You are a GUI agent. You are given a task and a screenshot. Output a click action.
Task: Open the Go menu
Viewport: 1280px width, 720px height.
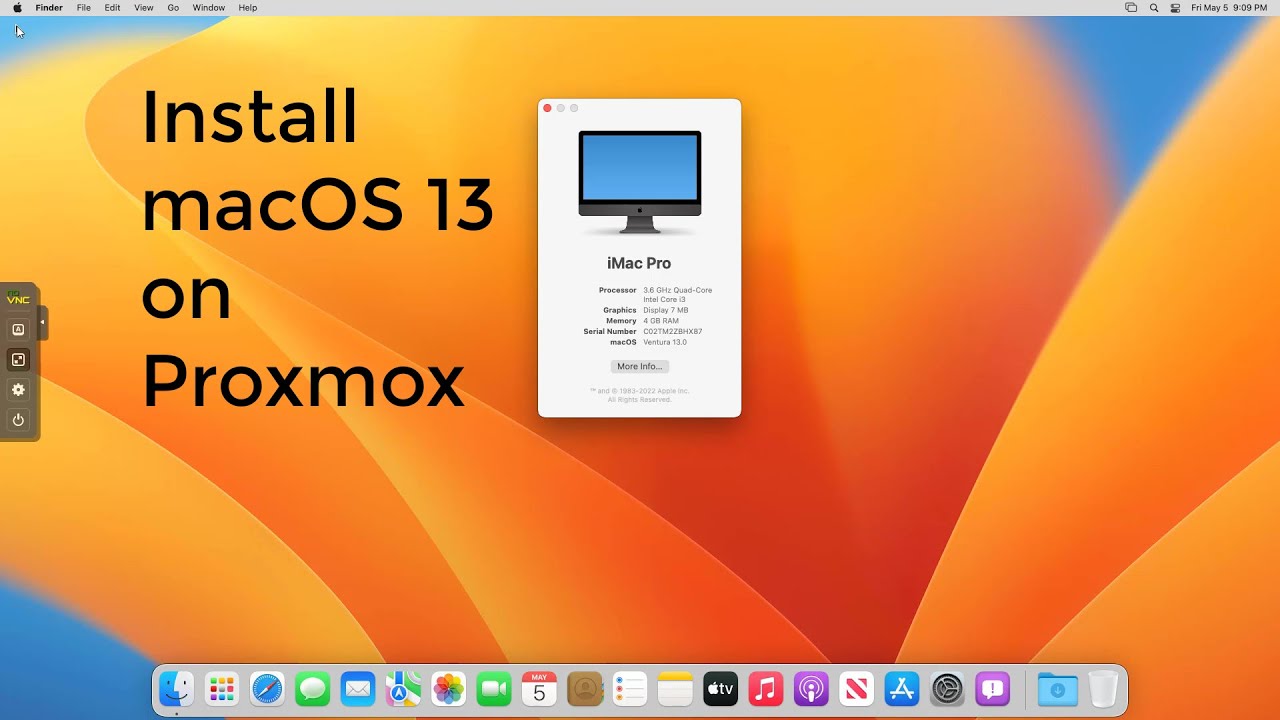pyautogui.click(x=173, y=7)
